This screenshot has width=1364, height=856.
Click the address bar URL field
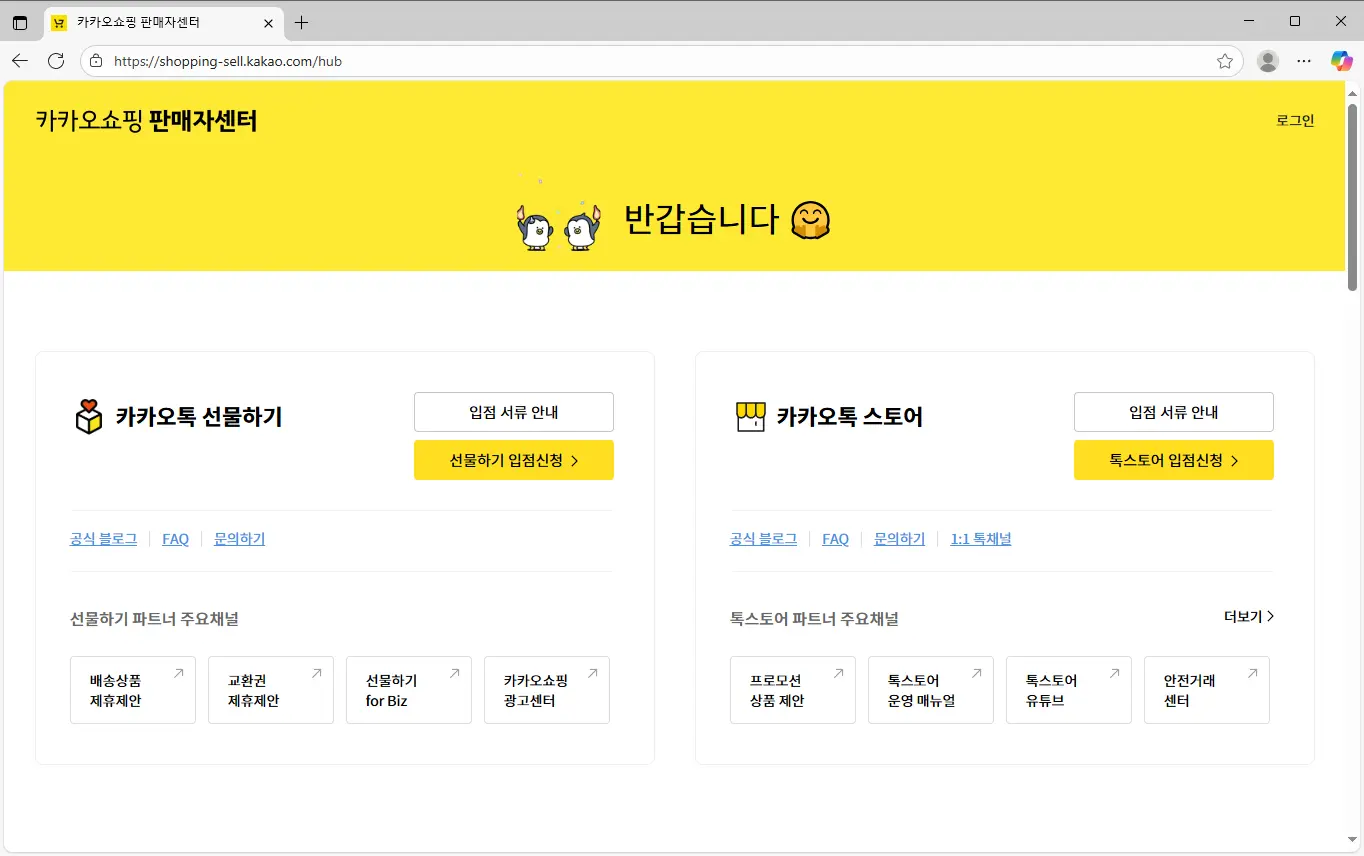pos(650,61)
